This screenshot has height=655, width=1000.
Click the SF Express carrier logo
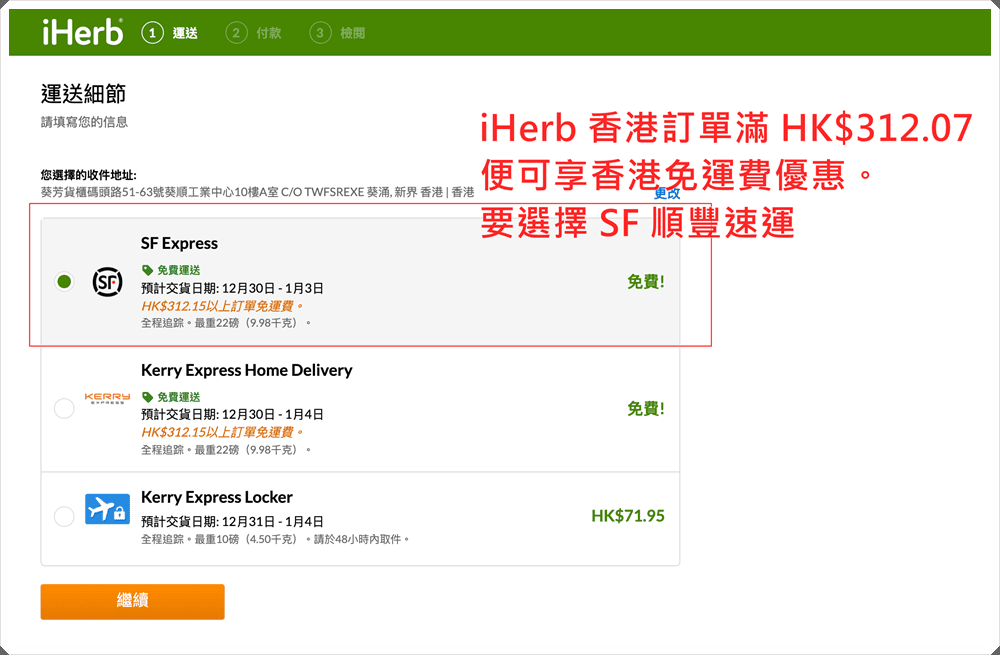107,282
